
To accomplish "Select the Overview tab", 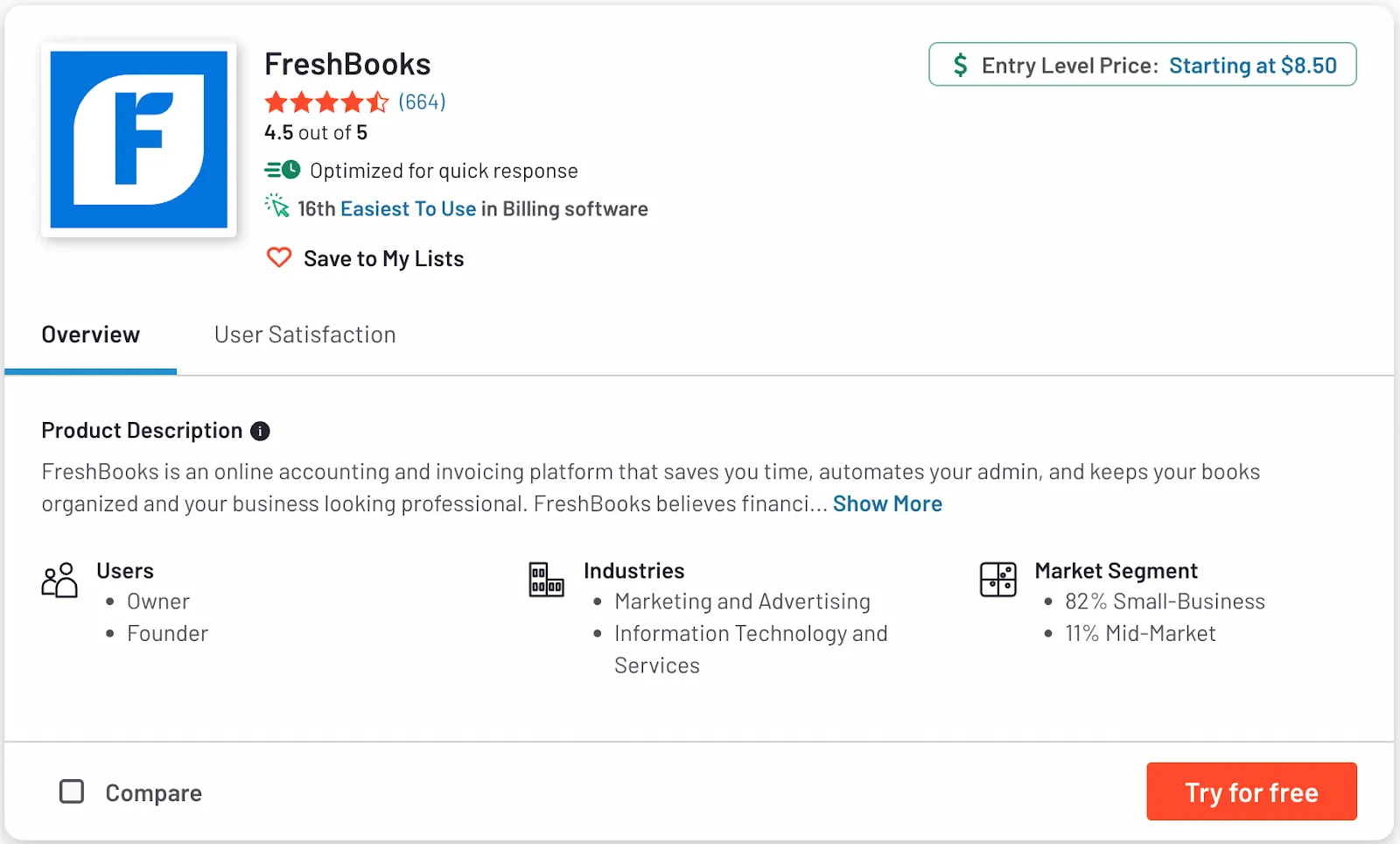I will click(90, 334).
